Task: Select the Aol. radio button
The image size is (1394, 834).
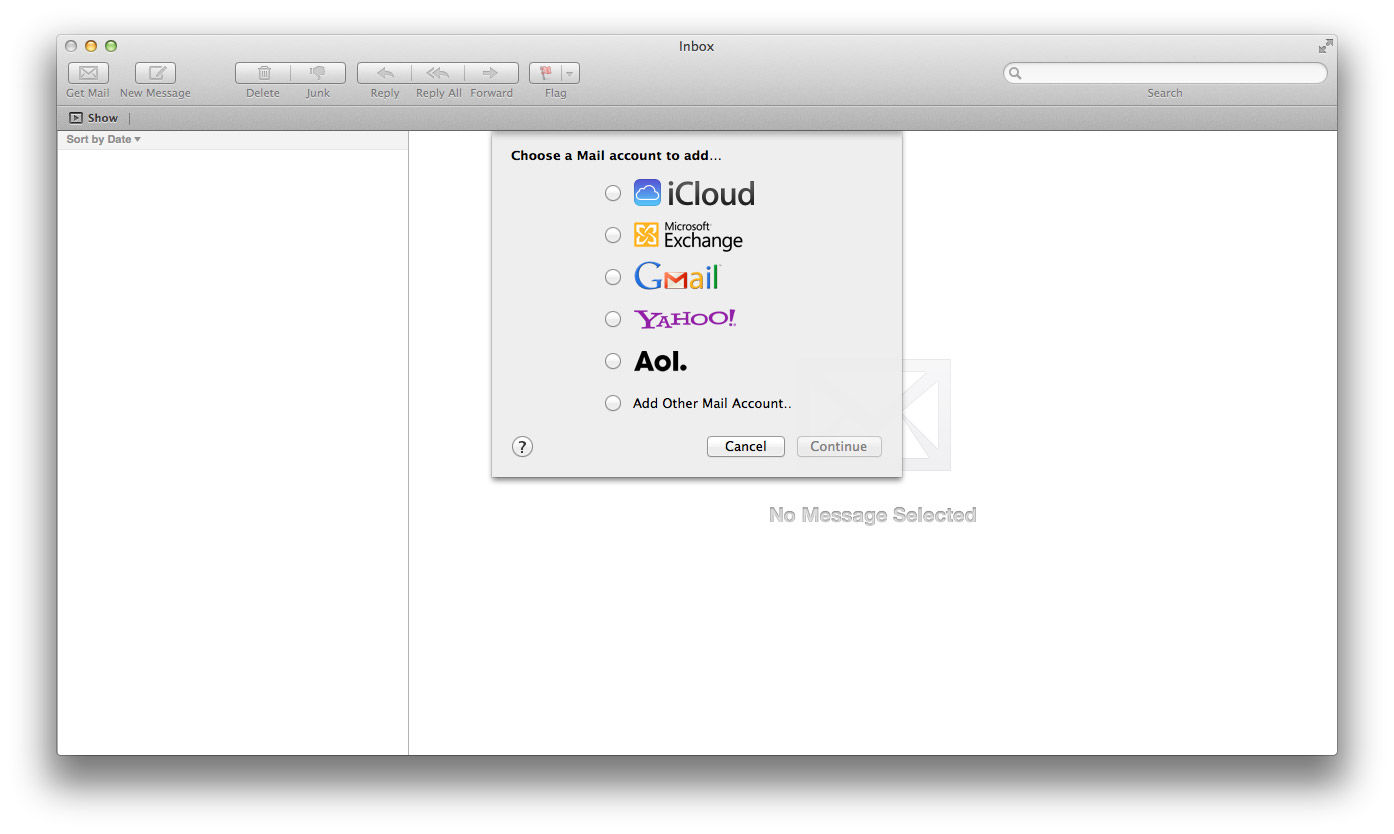Action: pyautogui.click(x=613, y=361)
